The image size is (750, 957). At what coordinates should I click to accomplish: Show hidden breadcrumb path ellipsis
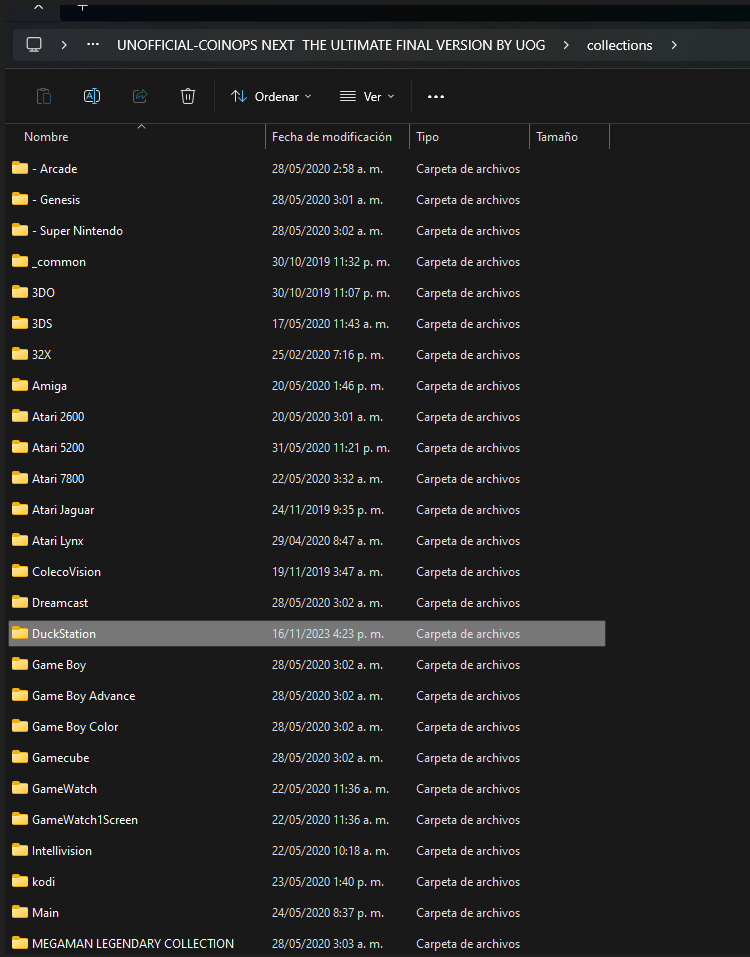coord(93,45)
